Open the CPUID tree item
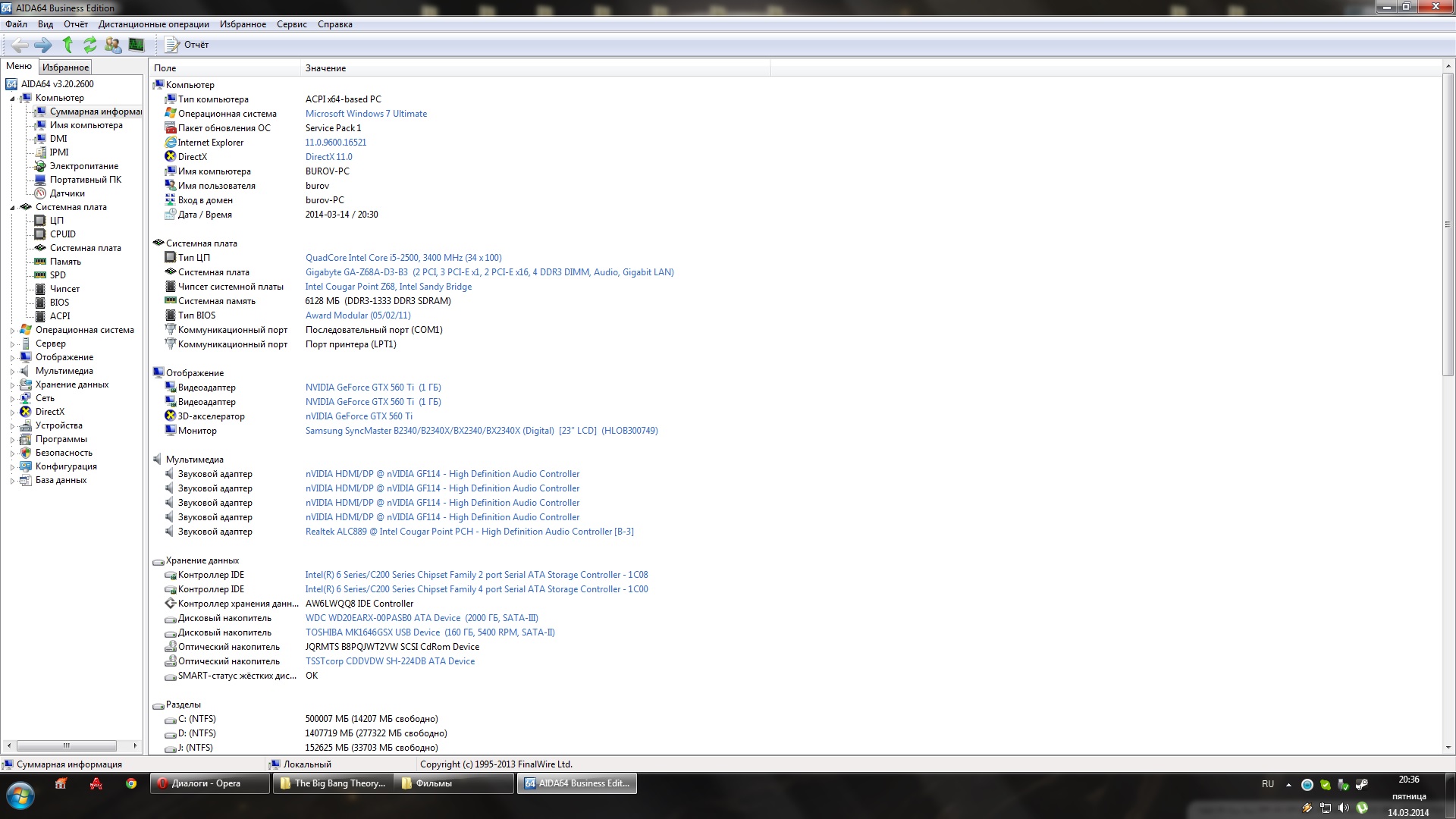 [x=62, y=234]
